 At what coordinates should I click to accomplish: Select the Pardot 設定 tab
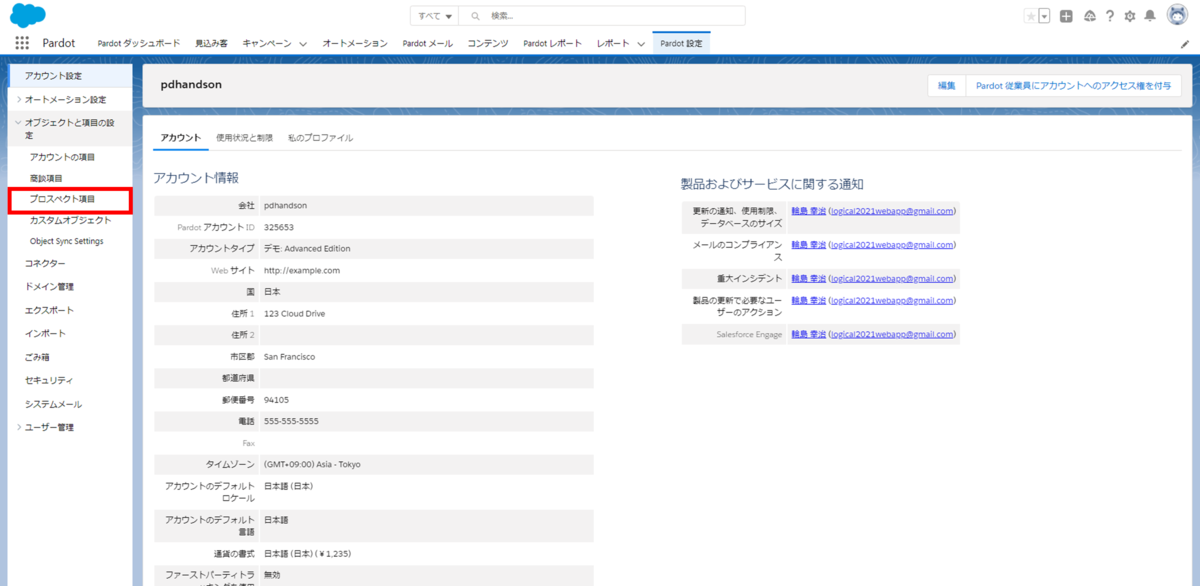pyautogui.click(x=681, y=43)
